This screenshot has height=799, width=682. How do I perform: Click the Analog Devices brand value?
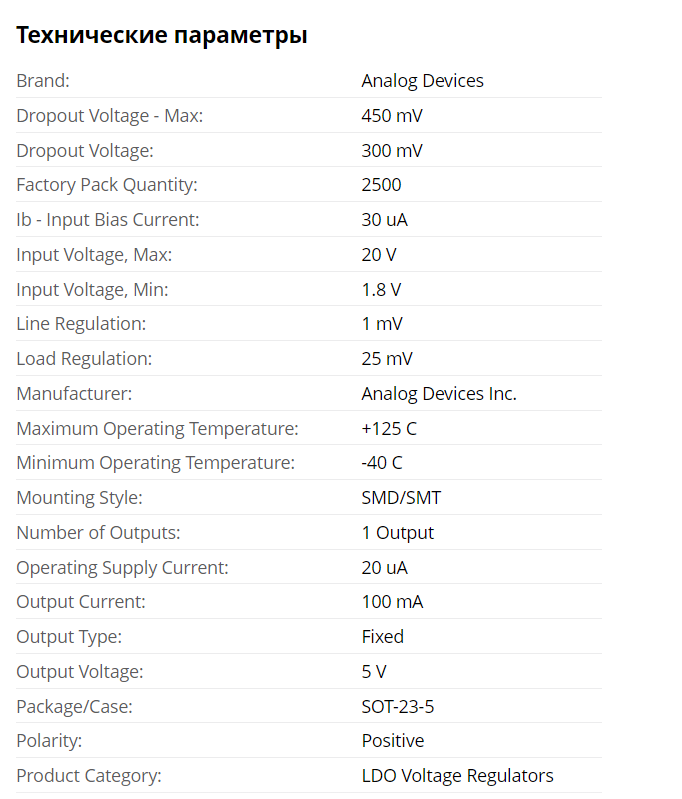(422, 81)
